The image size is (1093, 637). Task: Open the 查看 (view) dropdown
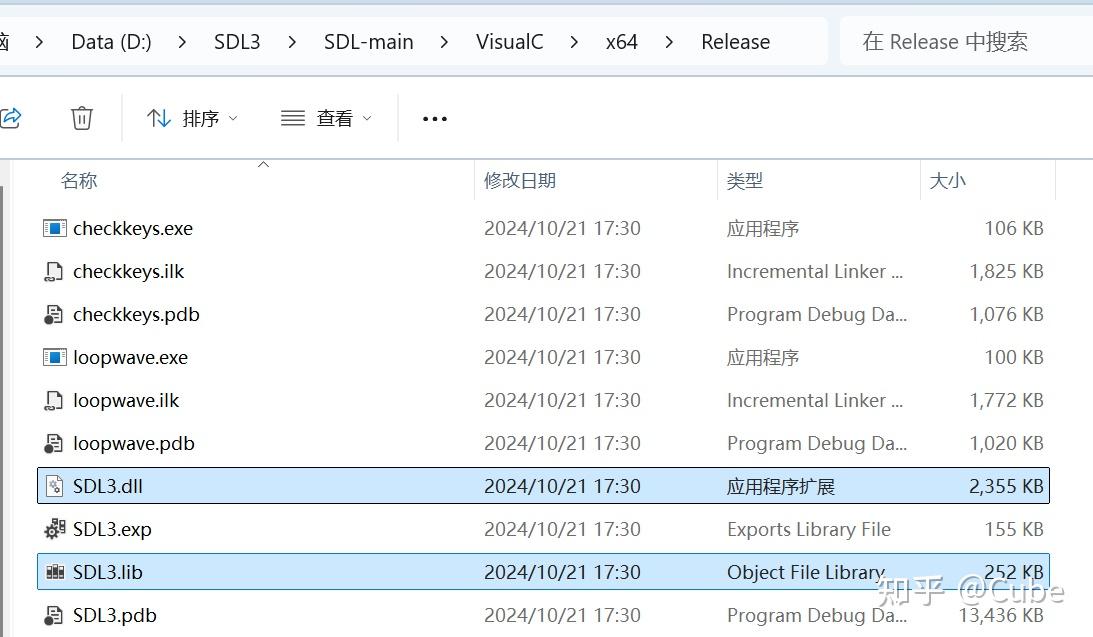327,117
